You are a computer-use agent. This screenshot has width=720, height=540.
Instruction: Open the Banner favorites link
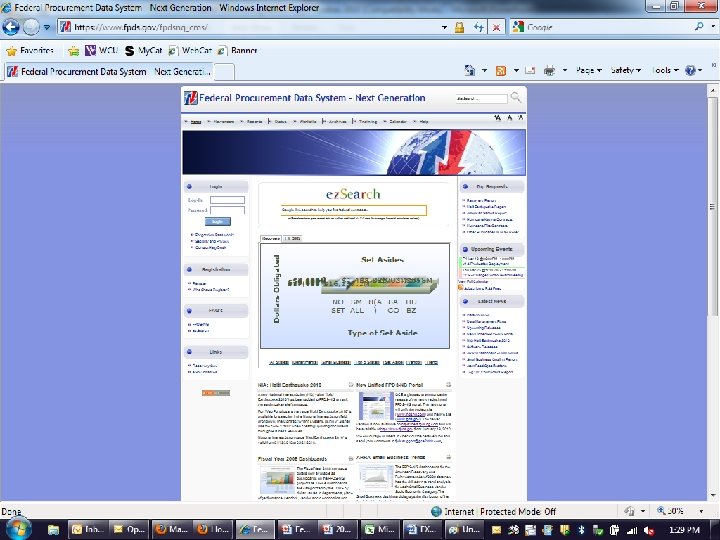(x=237, y=51)
